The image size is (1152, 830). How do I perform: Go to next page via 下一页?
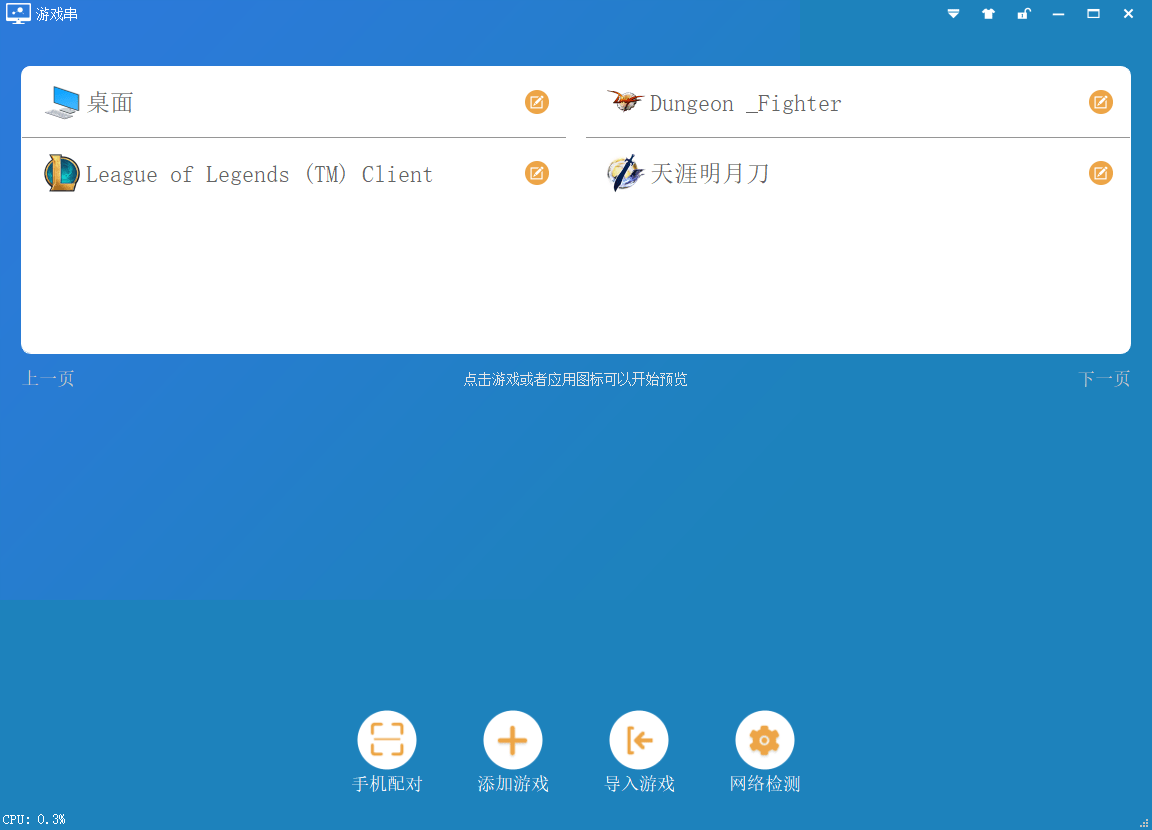pos(1104,379)
